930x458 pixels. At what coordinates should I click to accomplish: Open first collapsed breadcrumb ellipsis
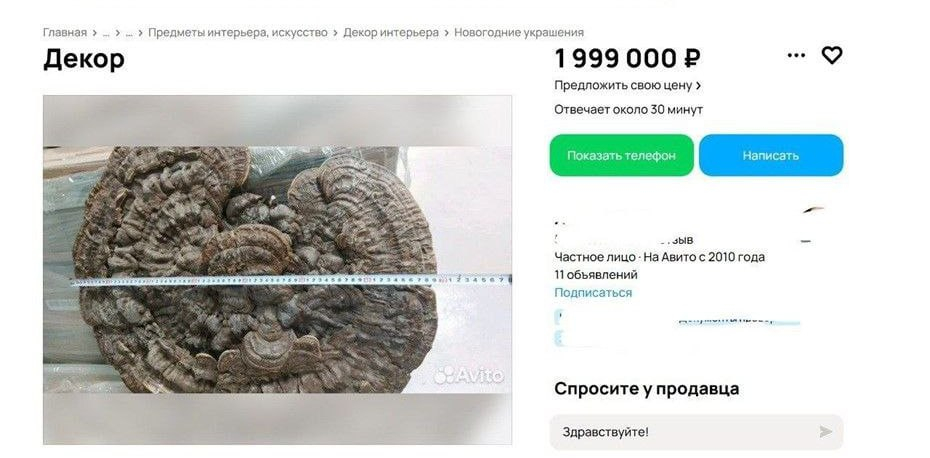point(106,33)
